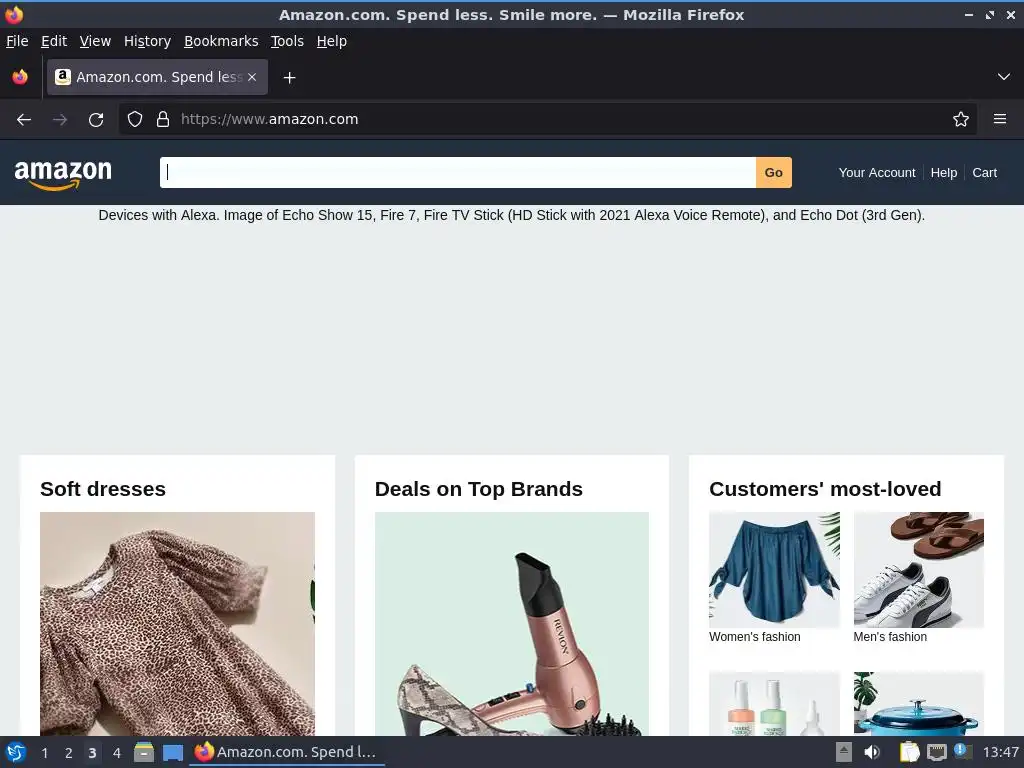Click the padlock site security icon
Image resolution: width=1024 pixels, height=768 pixels.
[163, 119]
